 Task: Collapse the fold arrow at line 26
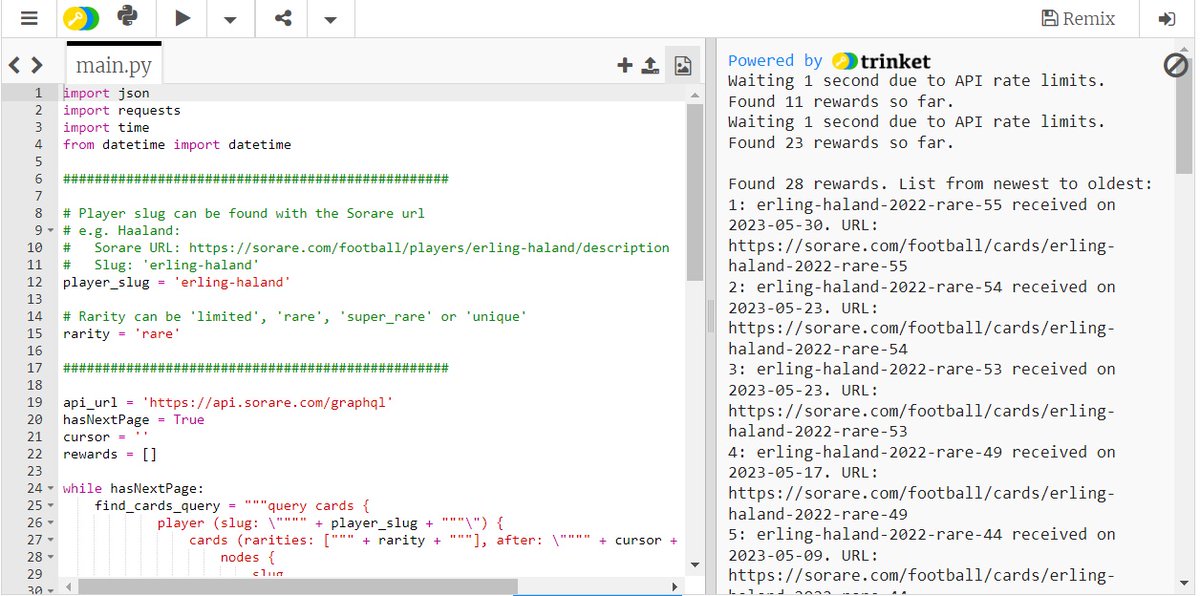click(x=52, y=523)
